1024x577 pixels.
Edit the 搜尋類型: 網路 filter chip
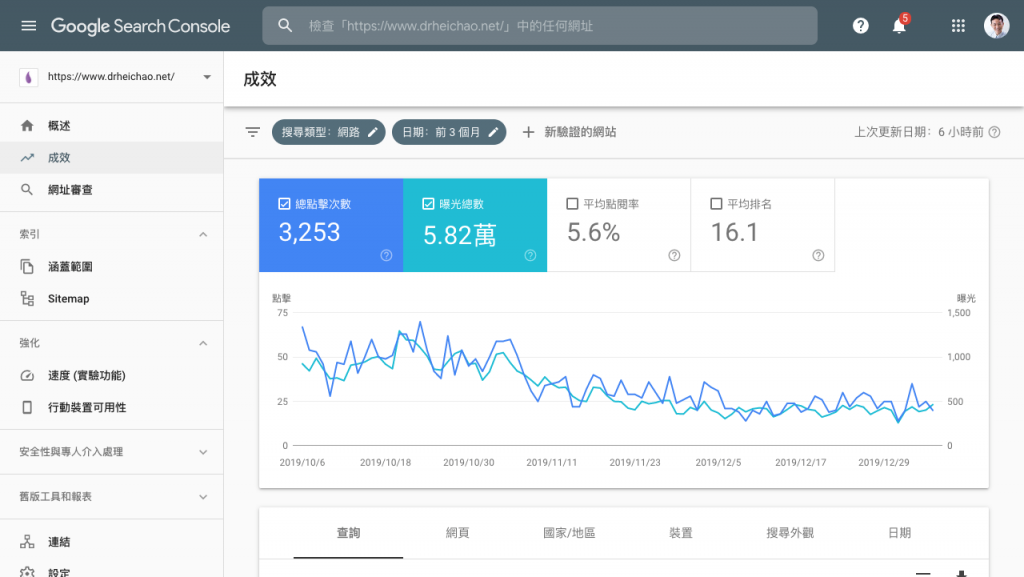(328, 132)
